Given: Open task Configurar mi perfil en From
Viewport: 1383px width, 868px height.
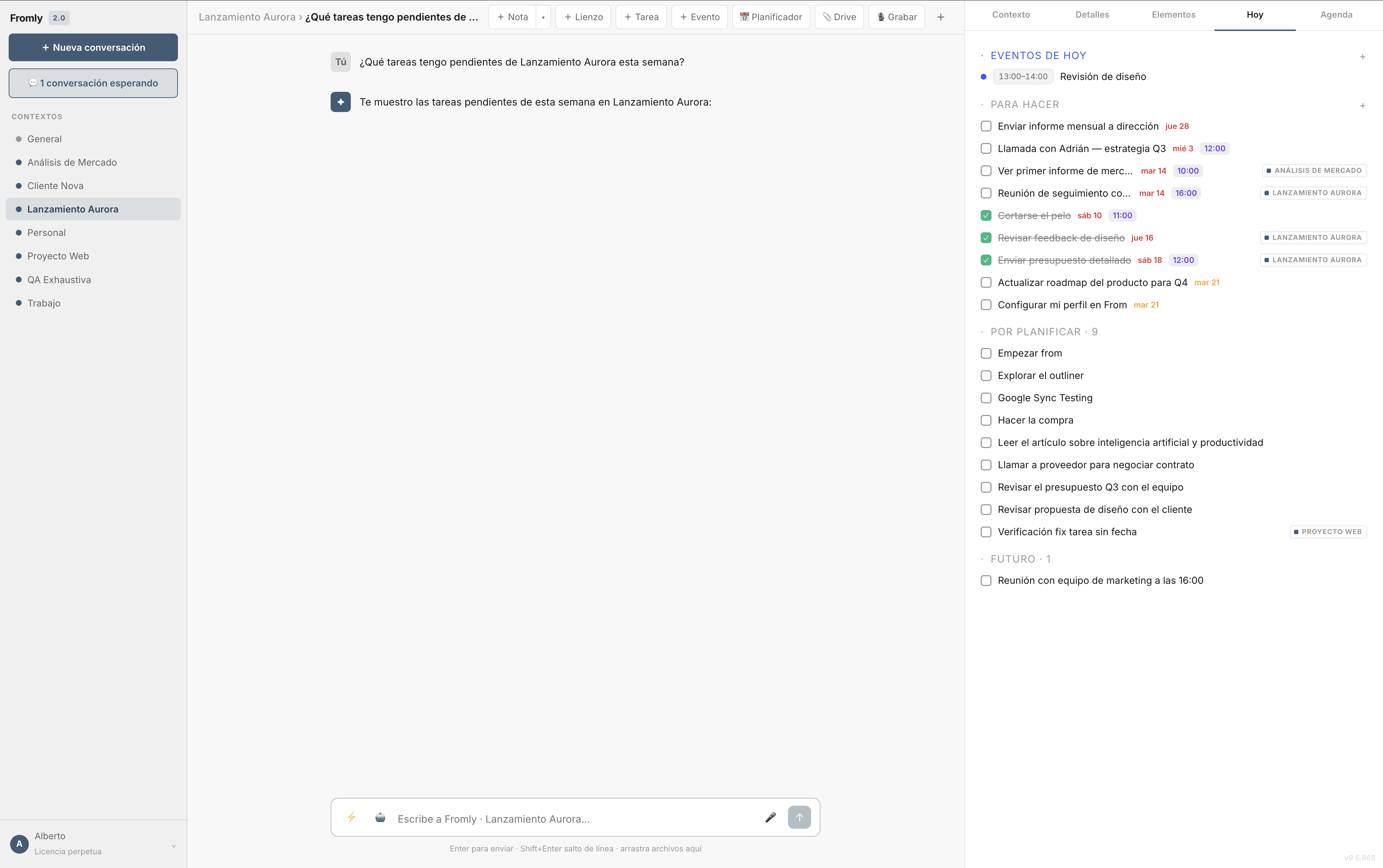Looking at the screenshot, I should click(x=1062, y=305).
